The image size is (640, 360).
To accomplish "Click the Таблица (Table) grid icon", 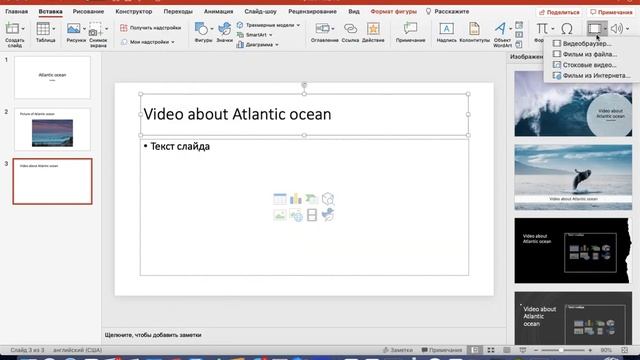I will tap(43, 29).
